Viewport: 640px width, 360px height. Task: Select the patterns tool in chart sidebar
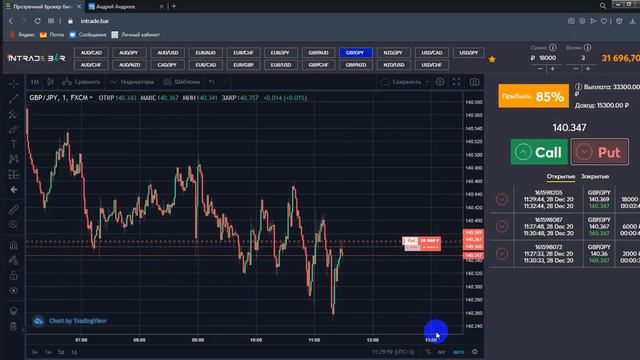coord(13,159)
